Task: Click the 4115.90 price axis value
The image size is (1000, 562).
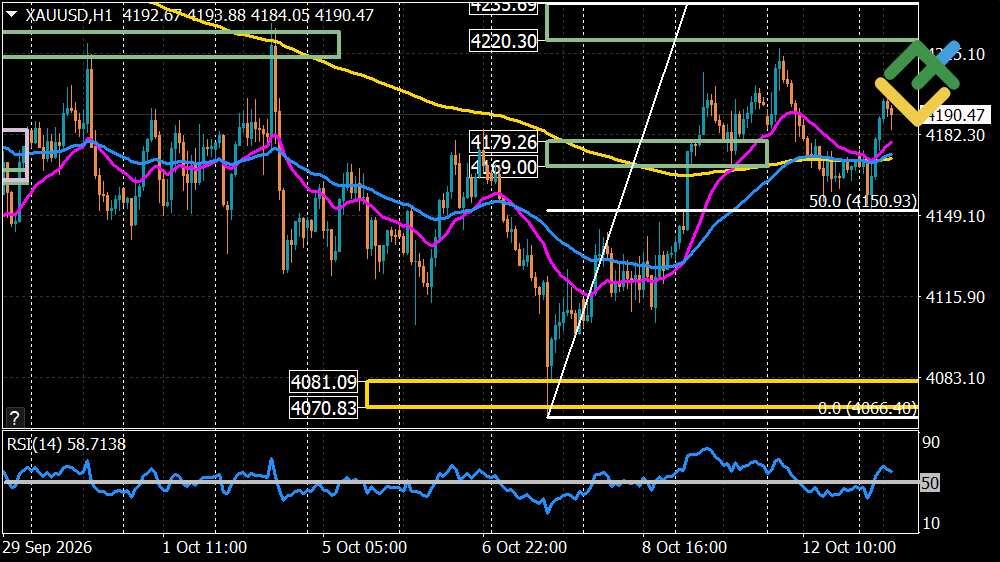Action: coord(955,297)
